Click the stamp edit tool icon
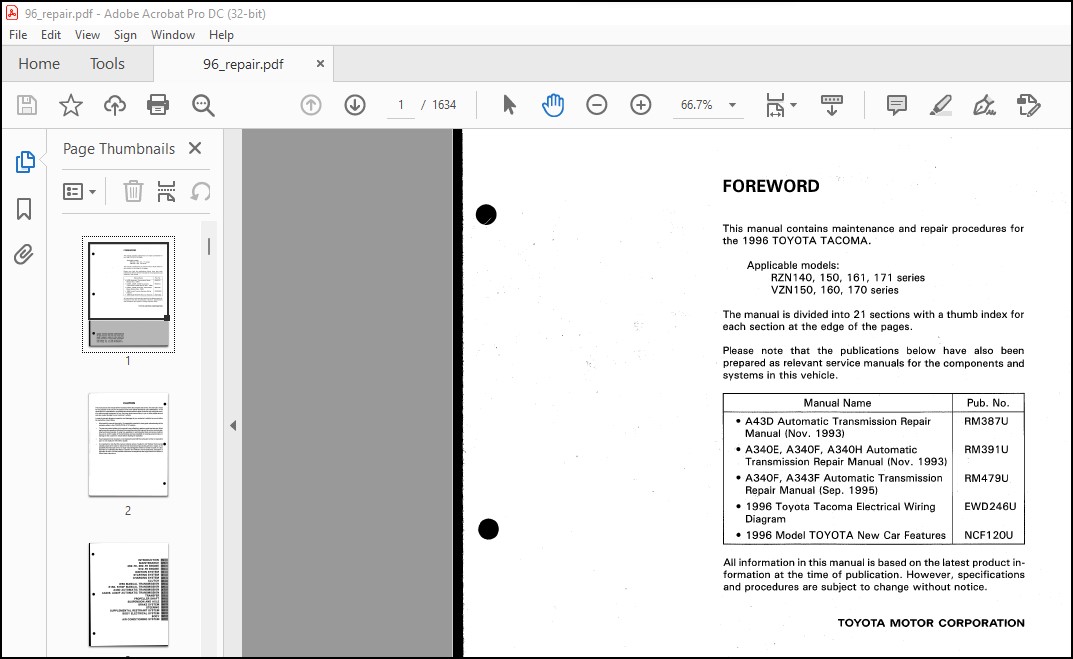 [x=1028, y=105]
